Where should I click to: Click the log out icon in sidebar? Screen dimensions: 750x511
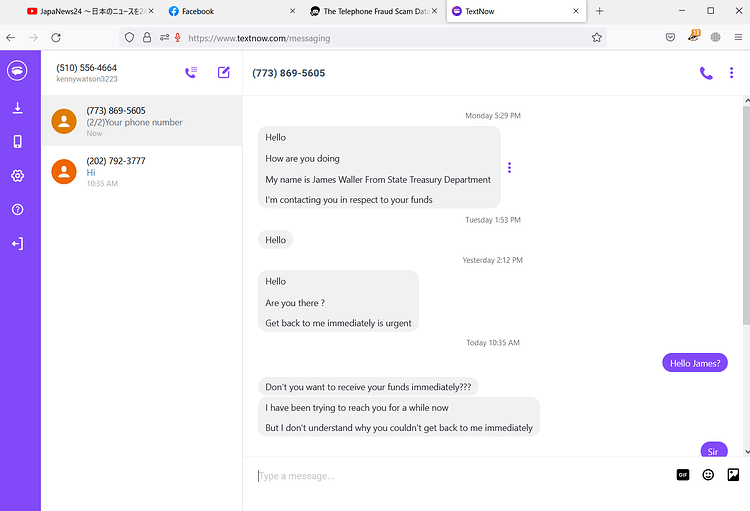point(17,244)
